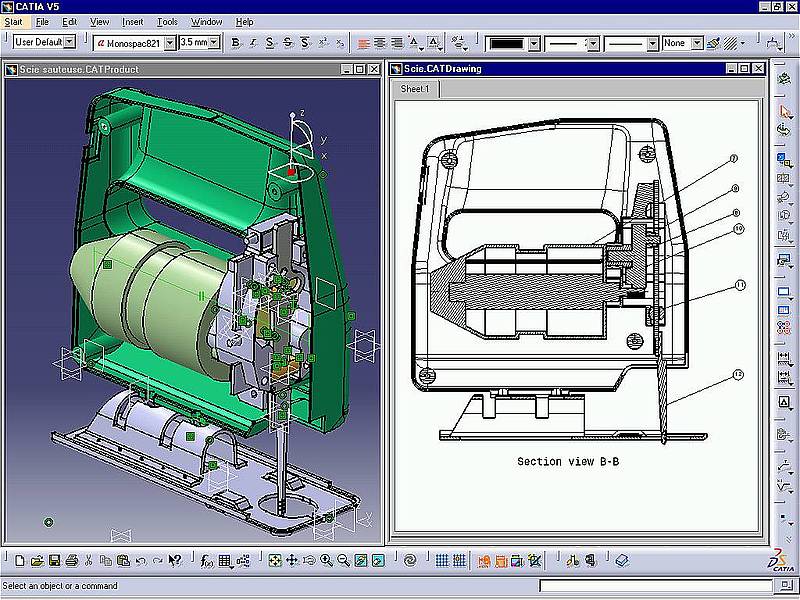This screenshot has height=600, width=800.
Task: Click the Front View creation icon
Action: (x=784, y=161)
